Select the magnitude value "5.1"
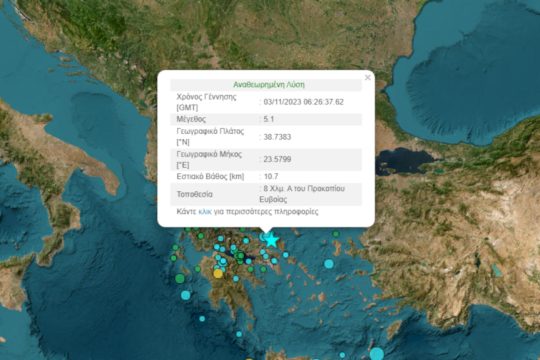 [269, 119]
